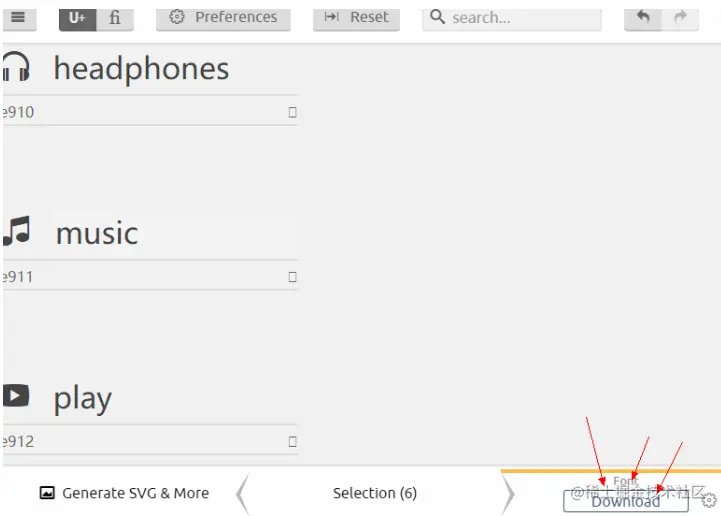Image resolution: width=721 pixels, height=516 pixels.
Task: Select the headphones glyph icon
Action: pos(16,68)
